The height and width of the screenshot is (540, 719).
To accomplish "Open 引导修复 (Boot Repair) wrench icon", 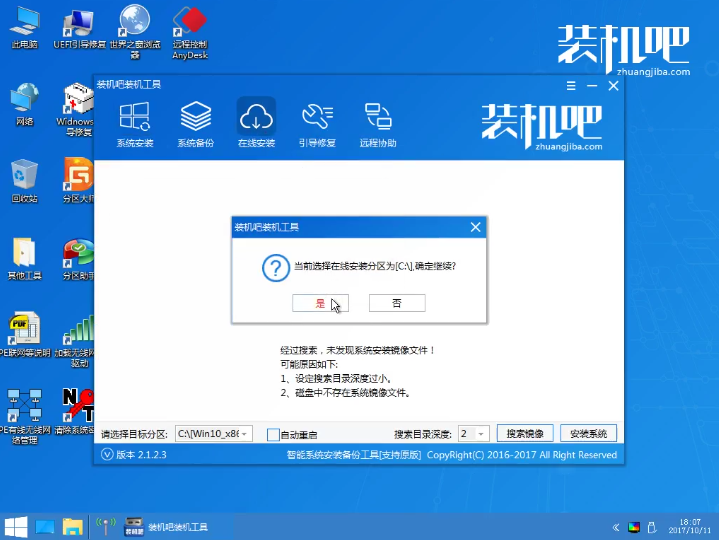I will point(317,124).
